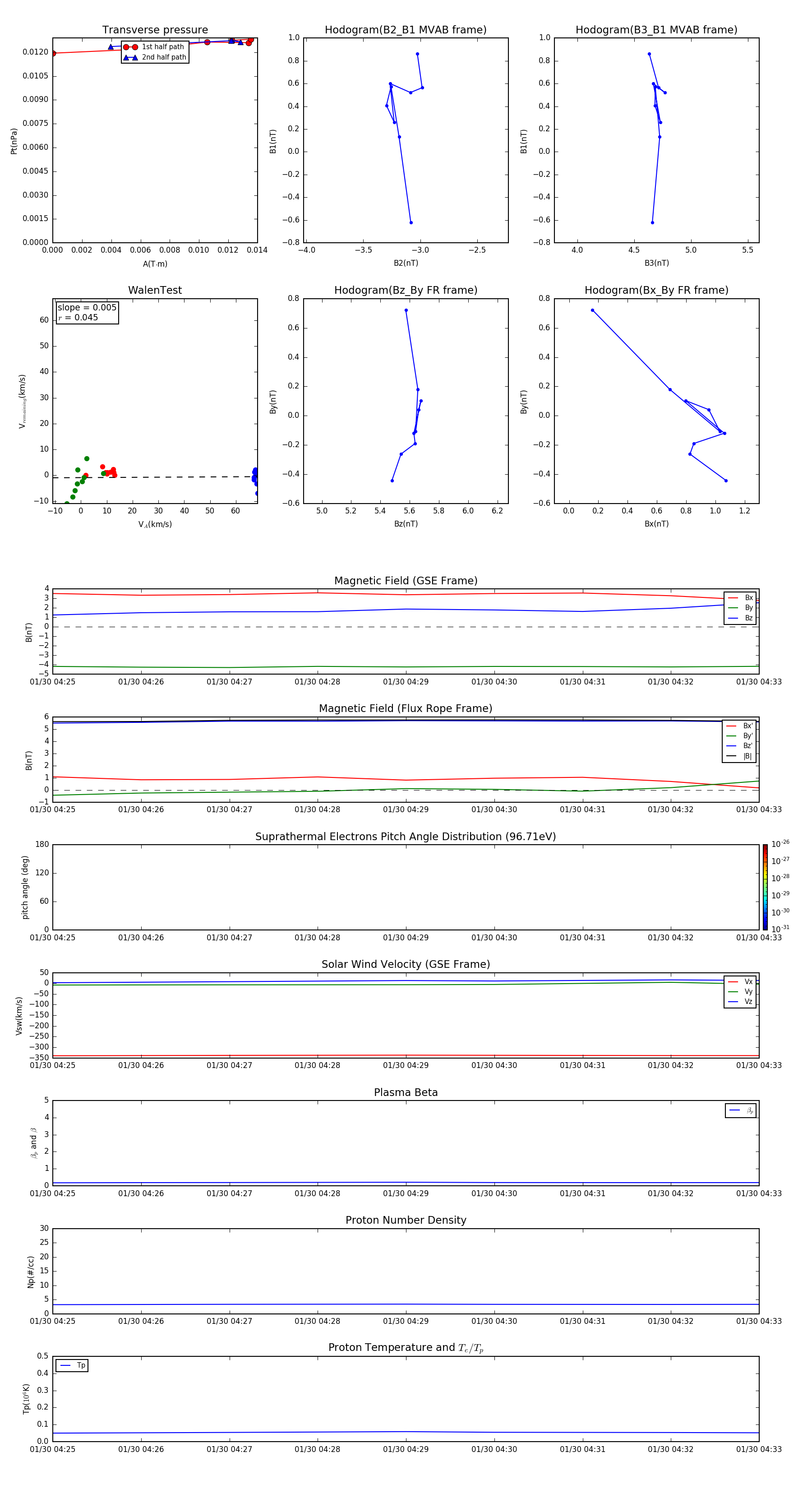
Task: Click the pitch angle colorbar
Action: click(x=765, y=887)
